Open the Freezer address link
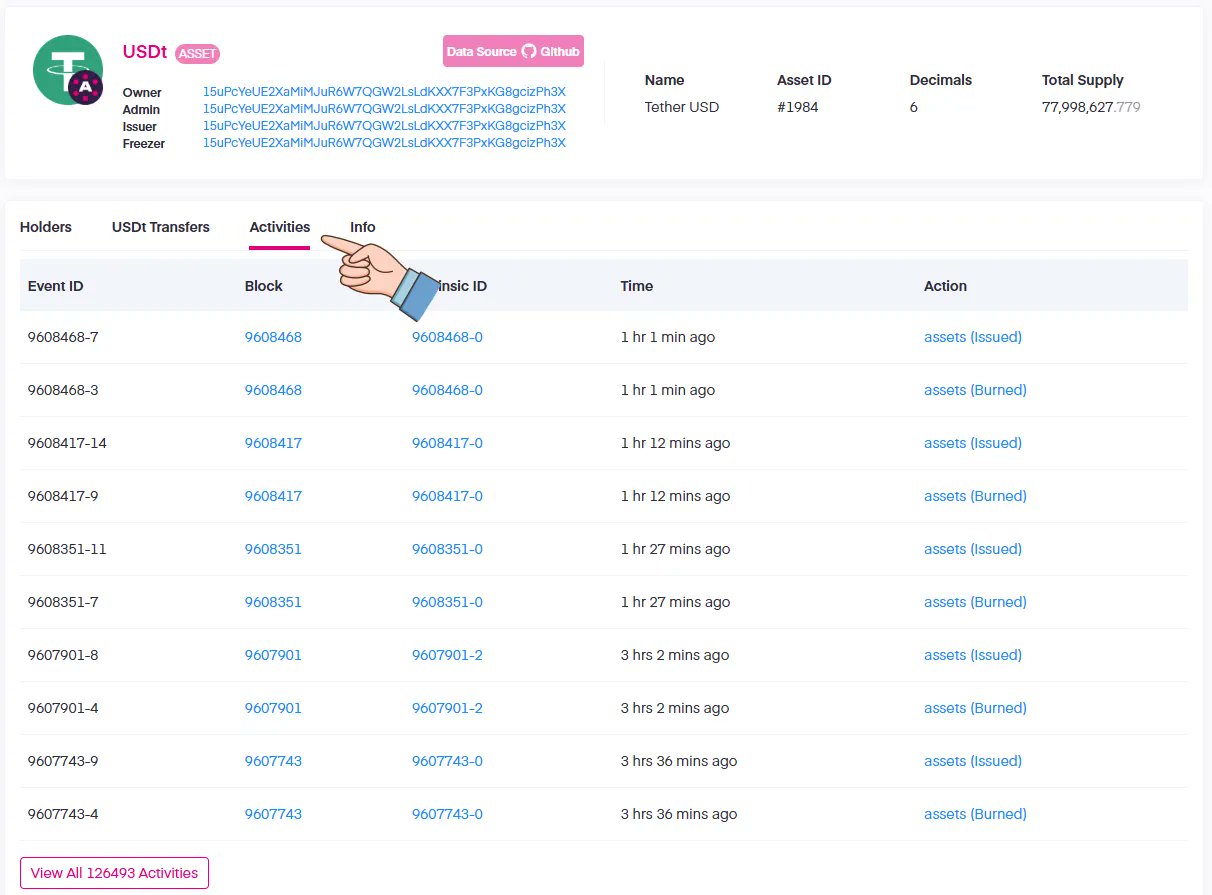The height and width of the screenshot is (895, 1212). [384, 143]
